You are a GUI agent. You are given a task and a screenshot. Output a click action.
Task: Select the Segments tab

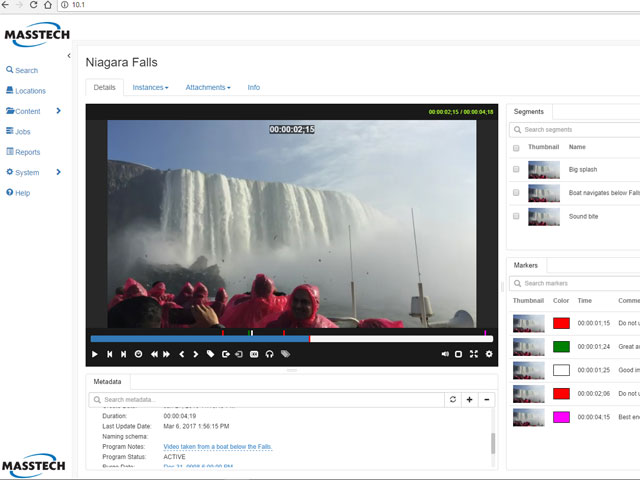[529, 111]
